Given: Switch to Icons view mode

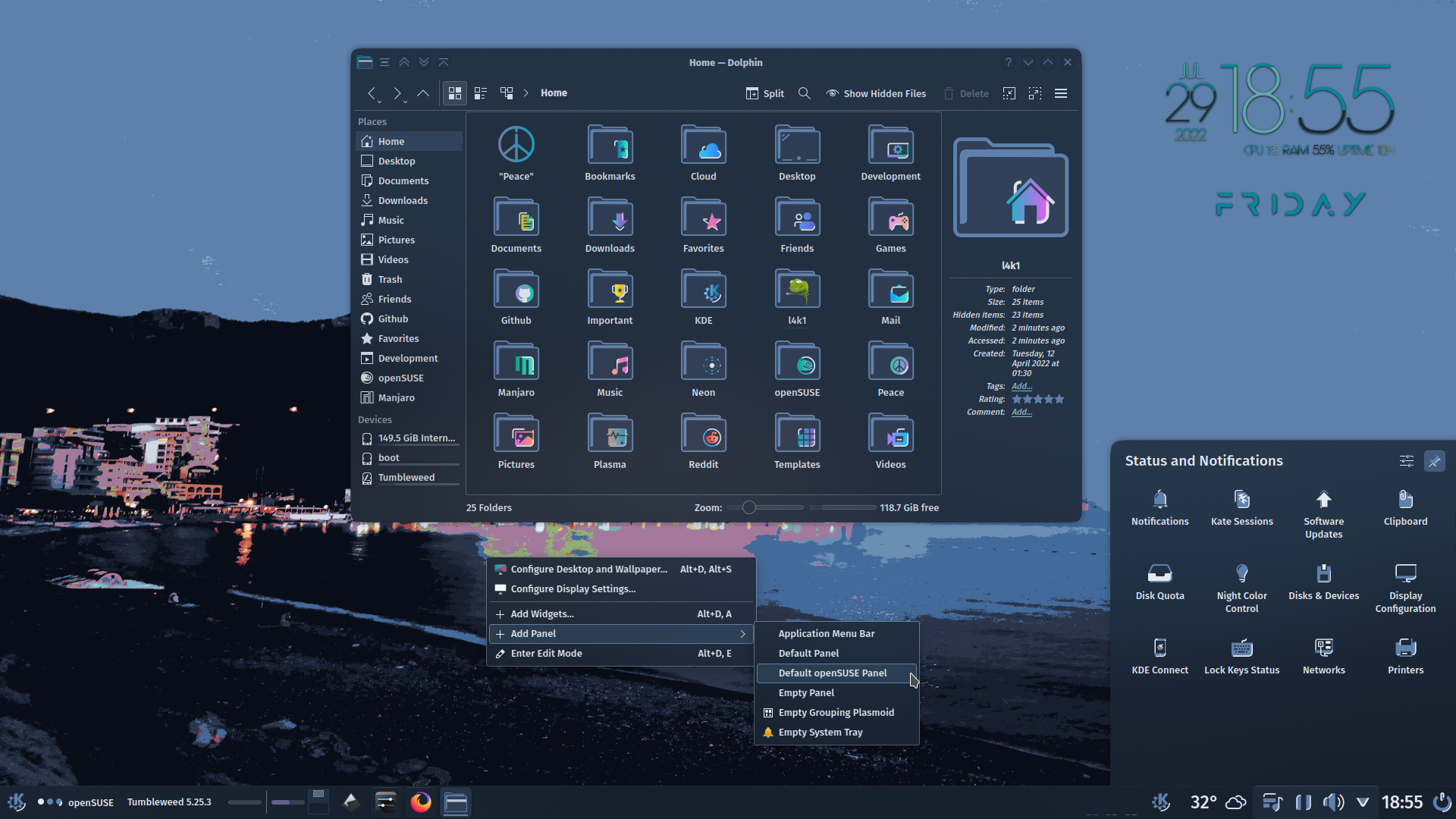Looking at the screenshot, I should (x=455, y=93).
